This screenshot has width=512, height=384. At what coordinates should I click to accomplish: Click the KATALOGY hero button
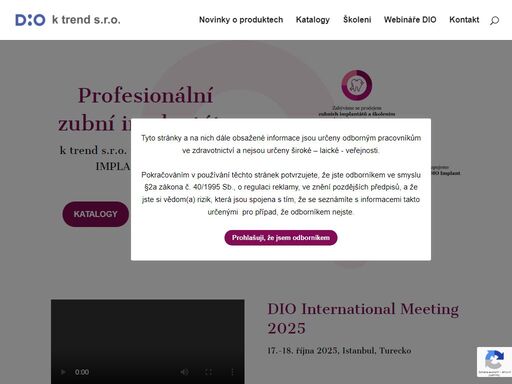coord(95,214)
